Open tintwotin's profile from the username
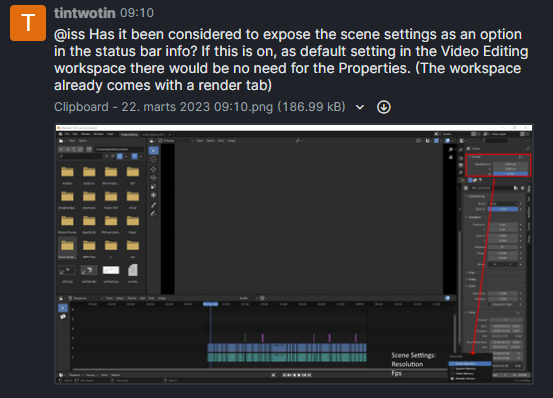Viewport: 553px width, 398px height. [85, 13]
